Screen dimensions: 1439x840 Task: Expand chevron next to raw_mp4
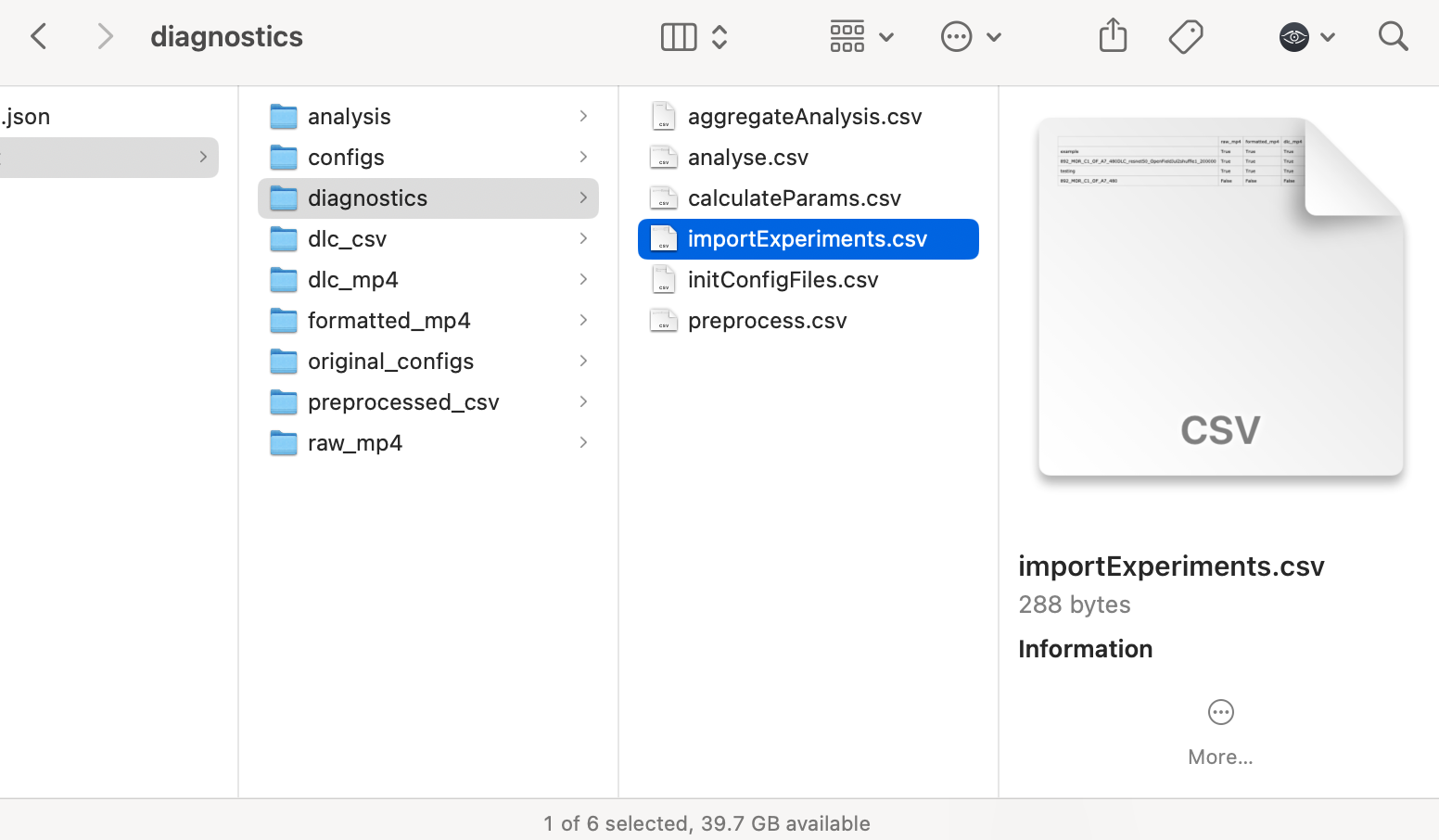coord(583,442)
